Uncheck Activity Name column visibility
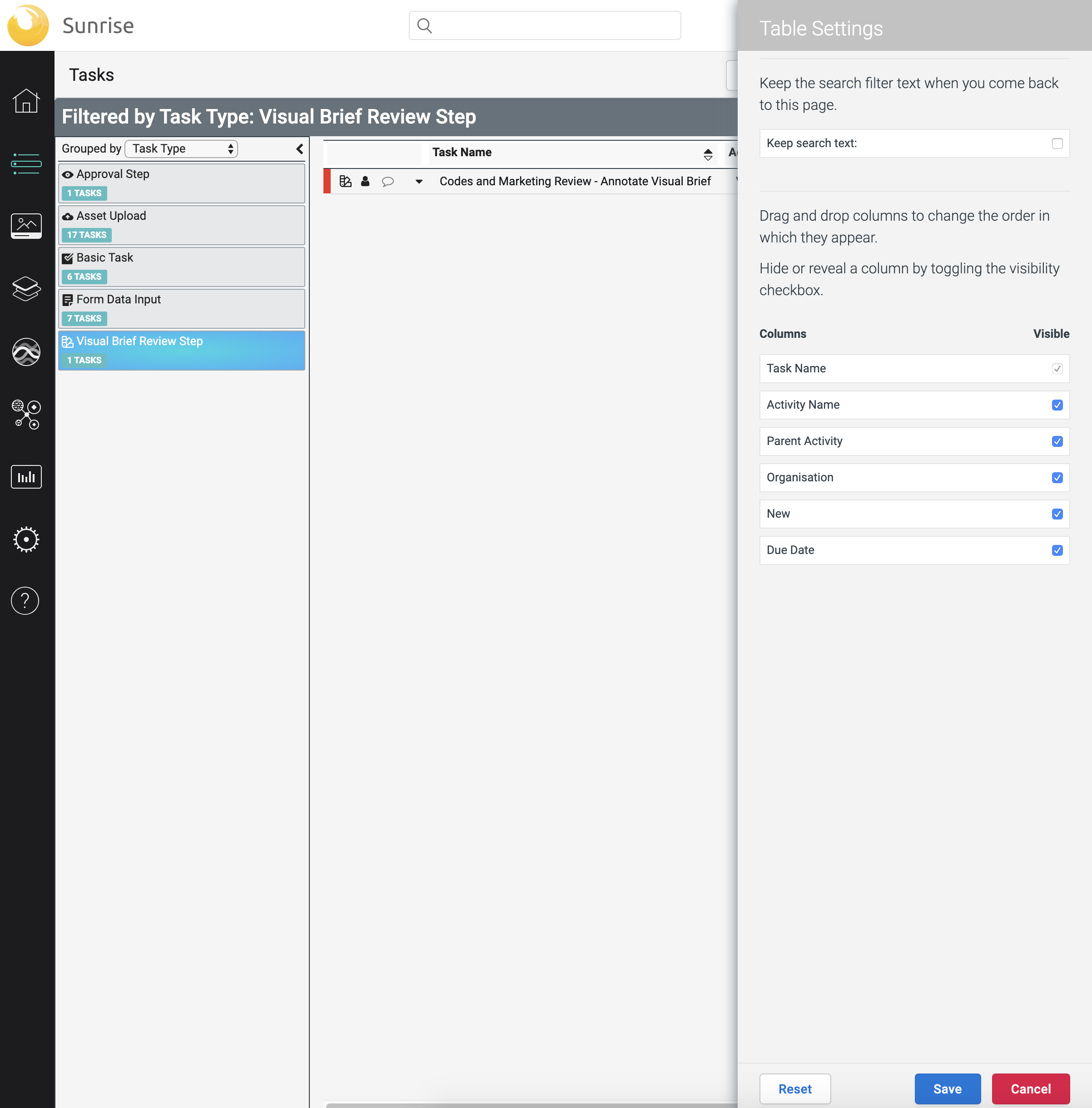 [x=1057, y=405]
